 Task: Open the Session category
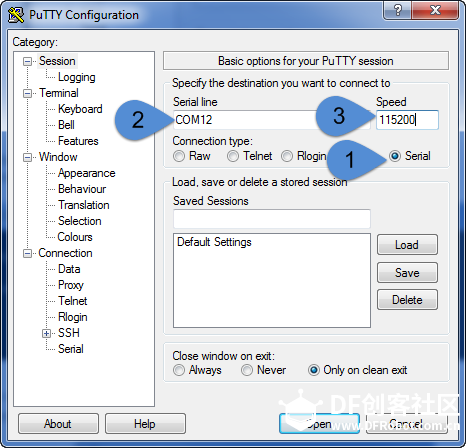point(57,61)
